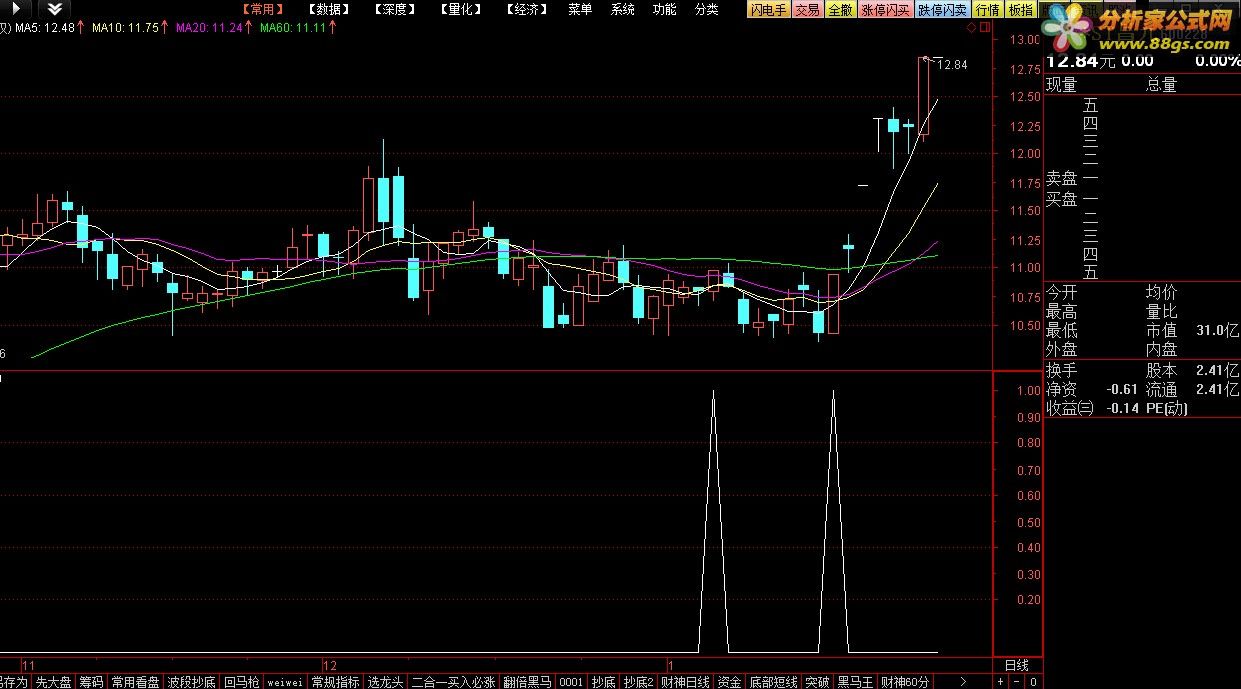Viewport: 1241px width, 689px height.
Task: Click the 卖盘 label in order book
Action: 1061,180
